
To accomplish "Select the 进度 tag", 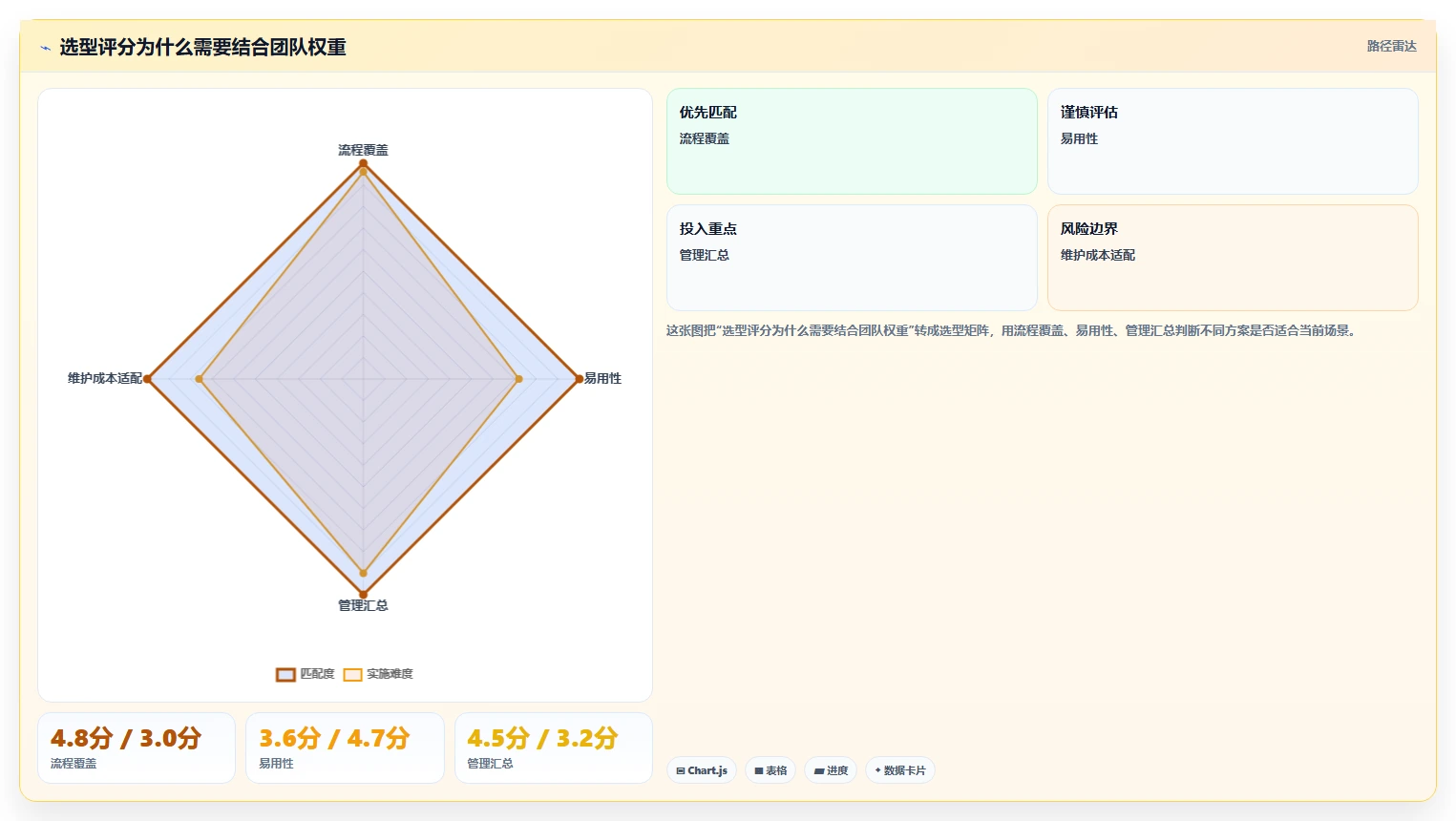I will pos(831,770).
